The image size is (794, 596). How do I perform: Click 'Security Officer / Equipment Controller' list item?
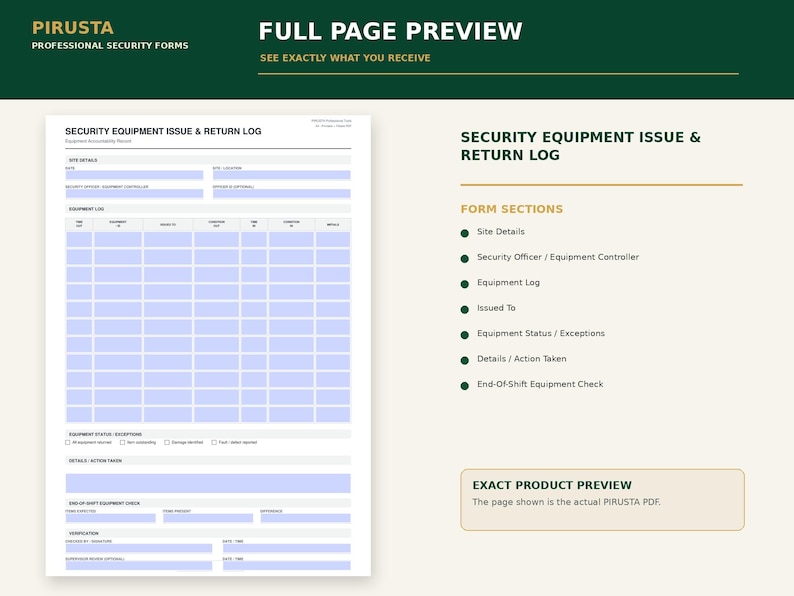click(558, 257)
